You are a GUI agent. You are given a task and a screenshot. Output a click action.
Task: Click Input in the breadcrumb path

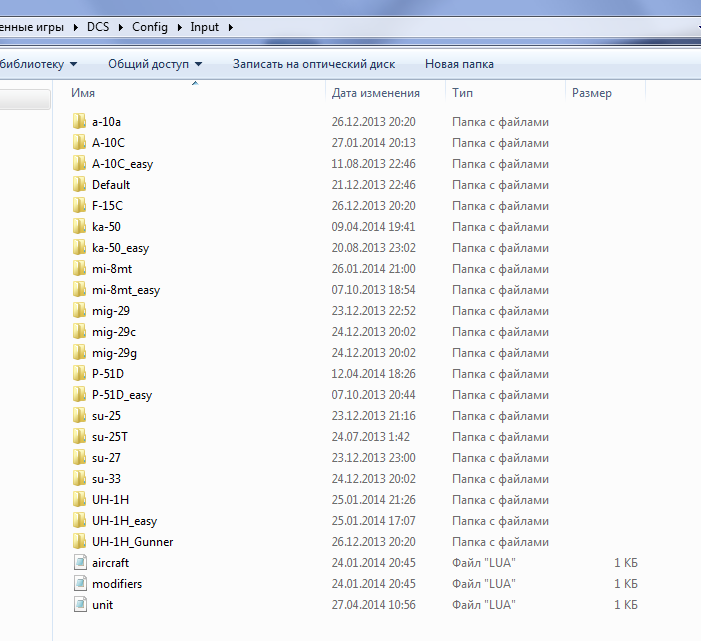tap(205, 27)
